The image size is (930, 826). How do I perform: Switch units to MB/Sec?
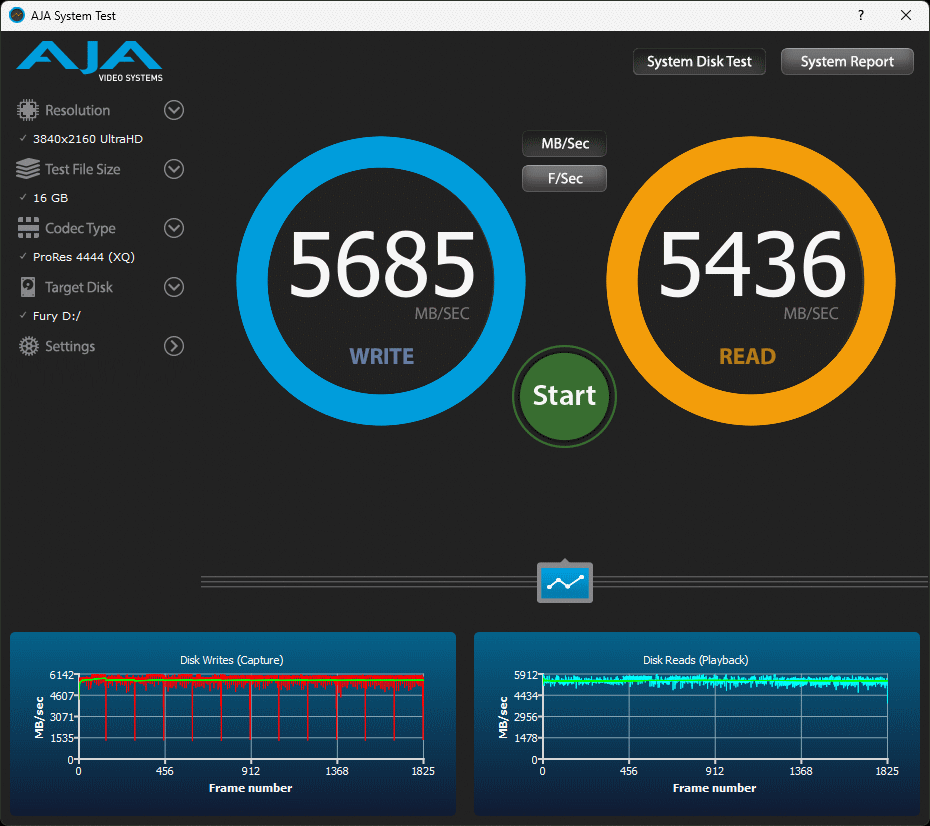[565, 144]
